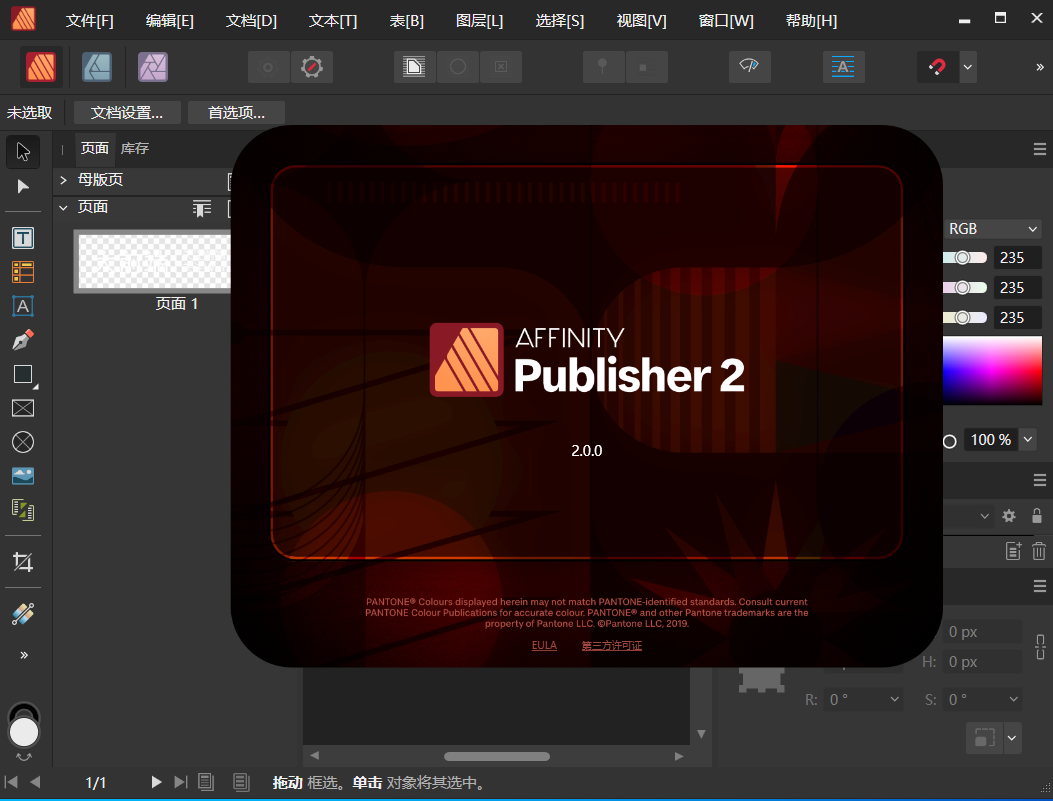Click the horizontal scrollbar thumb

click(497, 756)
